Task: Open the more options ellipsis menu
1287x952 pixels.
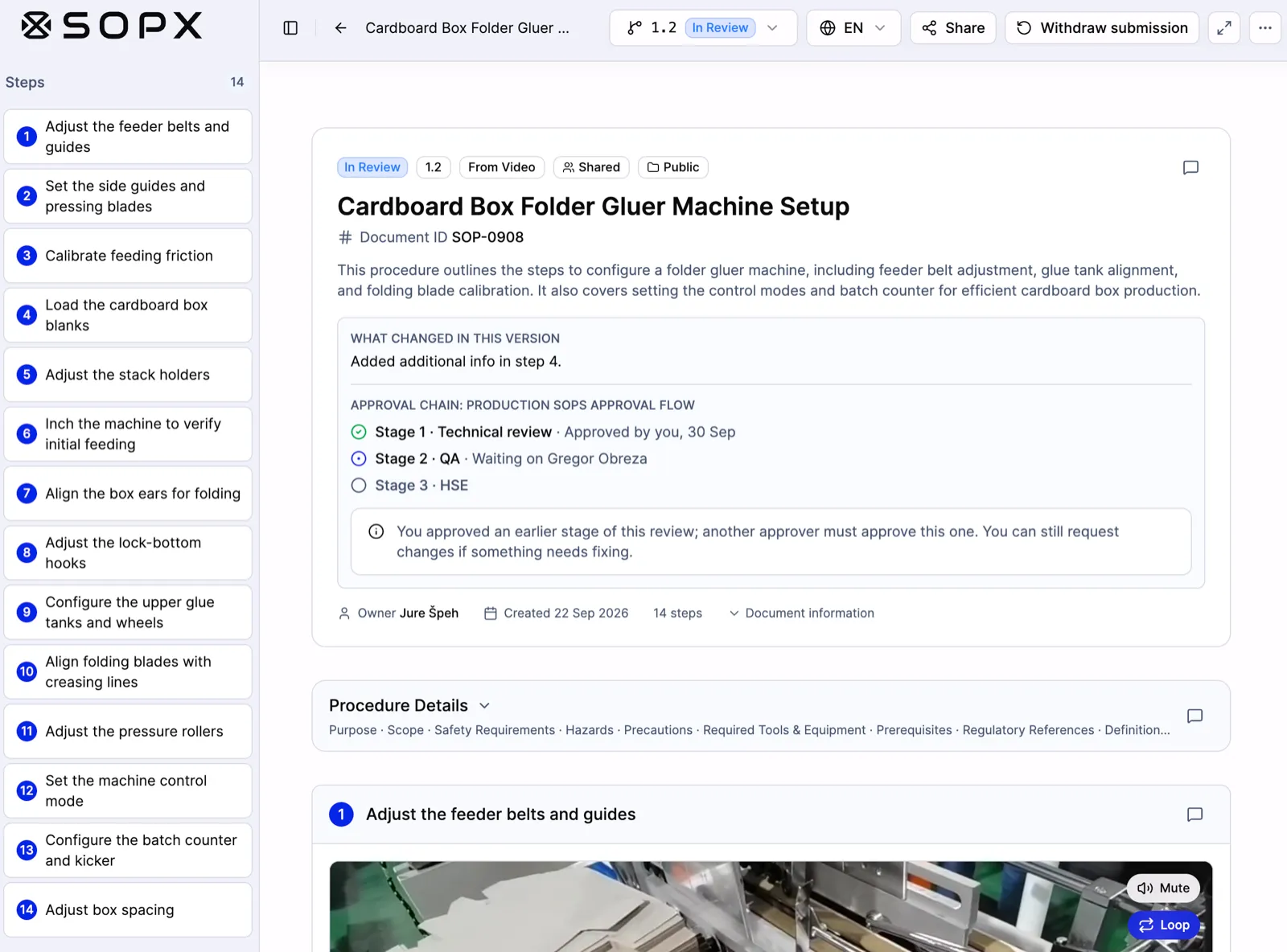Action: pyautogui.click(x=1264, y=28)
